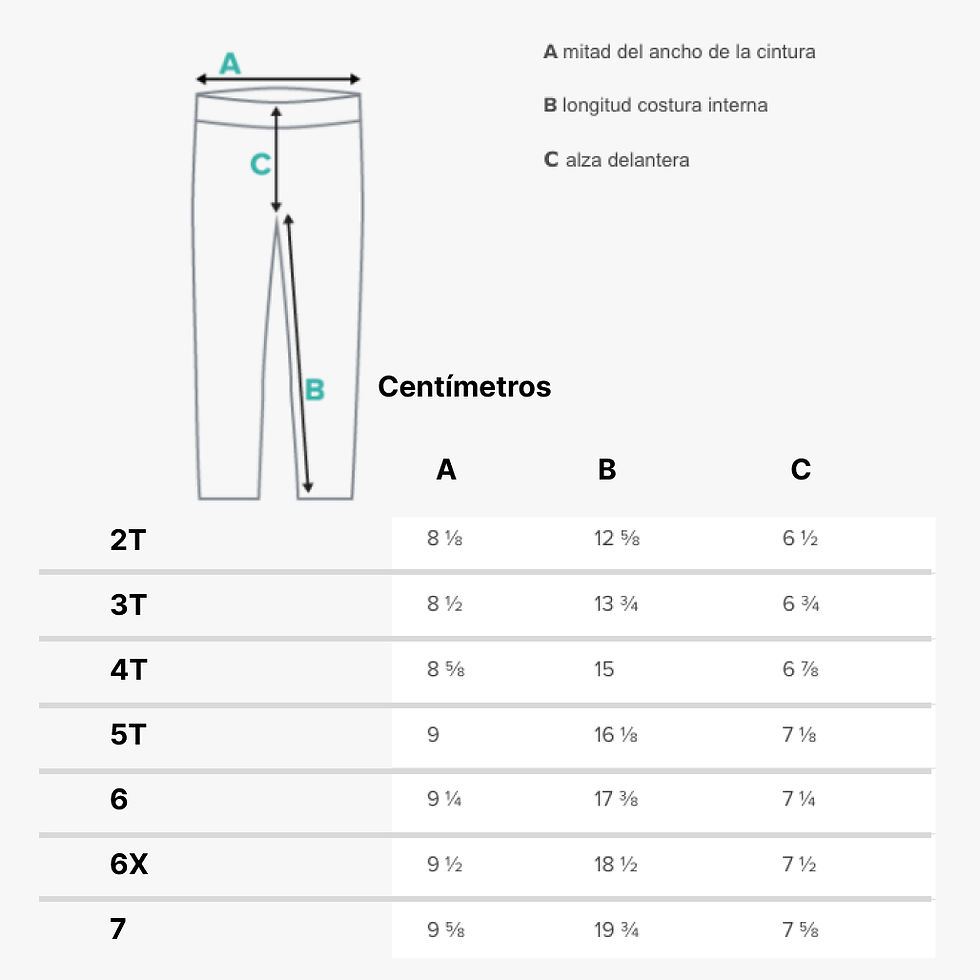Select the 4T size row label
980x980 pixels.
pyautogui.click(x=129, y=670)
